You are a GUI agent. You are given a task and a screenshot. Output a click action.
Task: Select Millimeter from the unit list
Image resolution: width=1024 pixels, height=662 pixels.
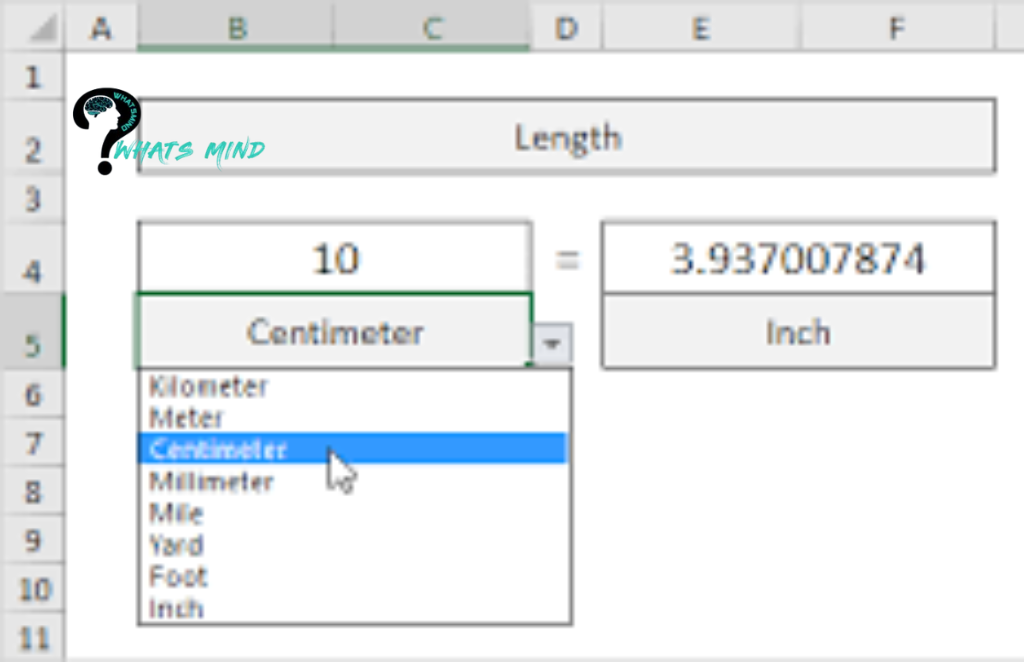pos(211,481)
